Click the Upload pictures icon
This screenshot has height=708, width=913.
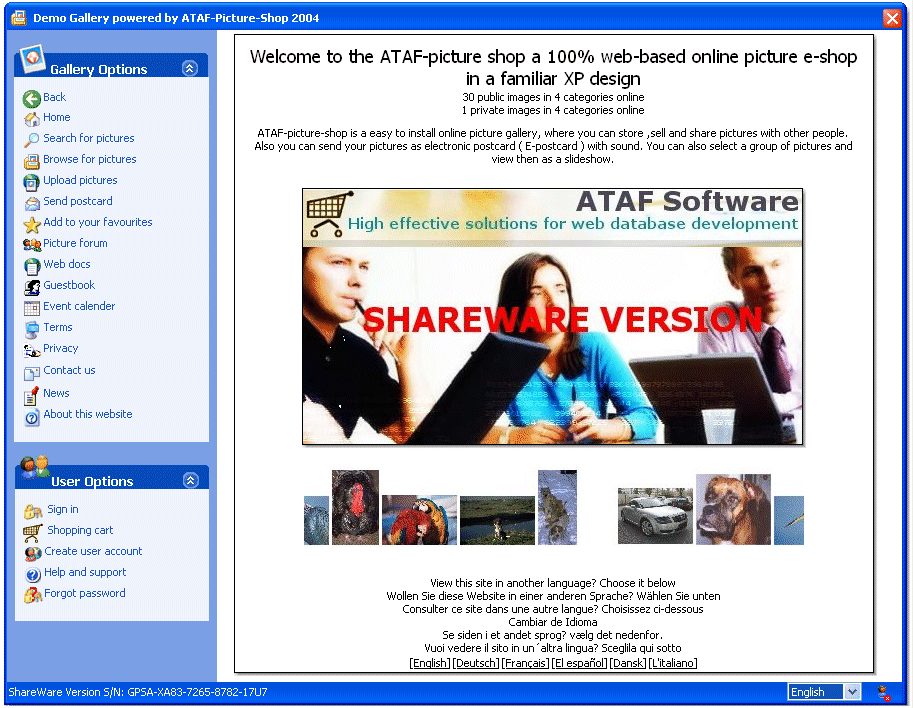(31, 182)
